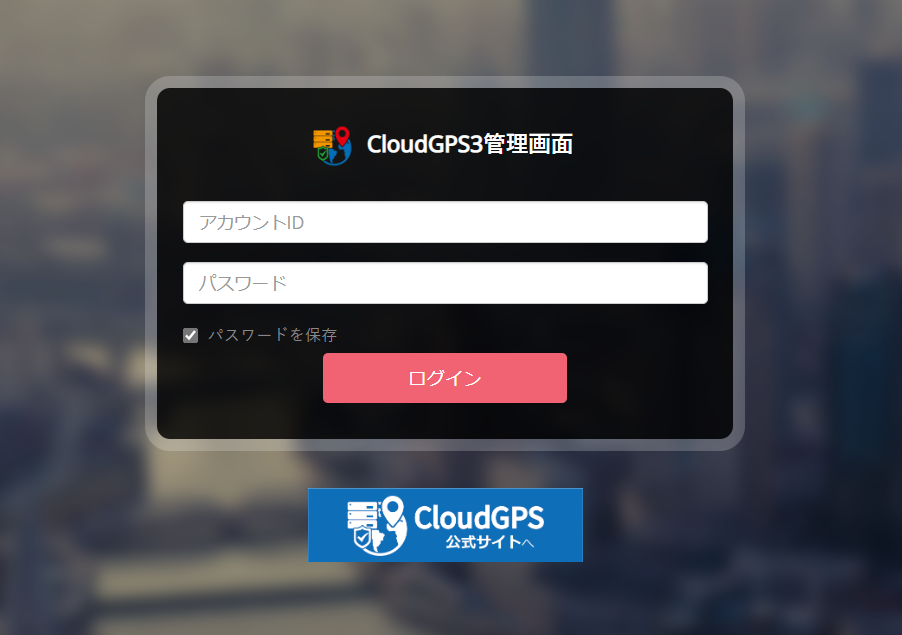The image size is (902, 635).
Task: Click the green shield in header logo
Action: click(323, 154)
